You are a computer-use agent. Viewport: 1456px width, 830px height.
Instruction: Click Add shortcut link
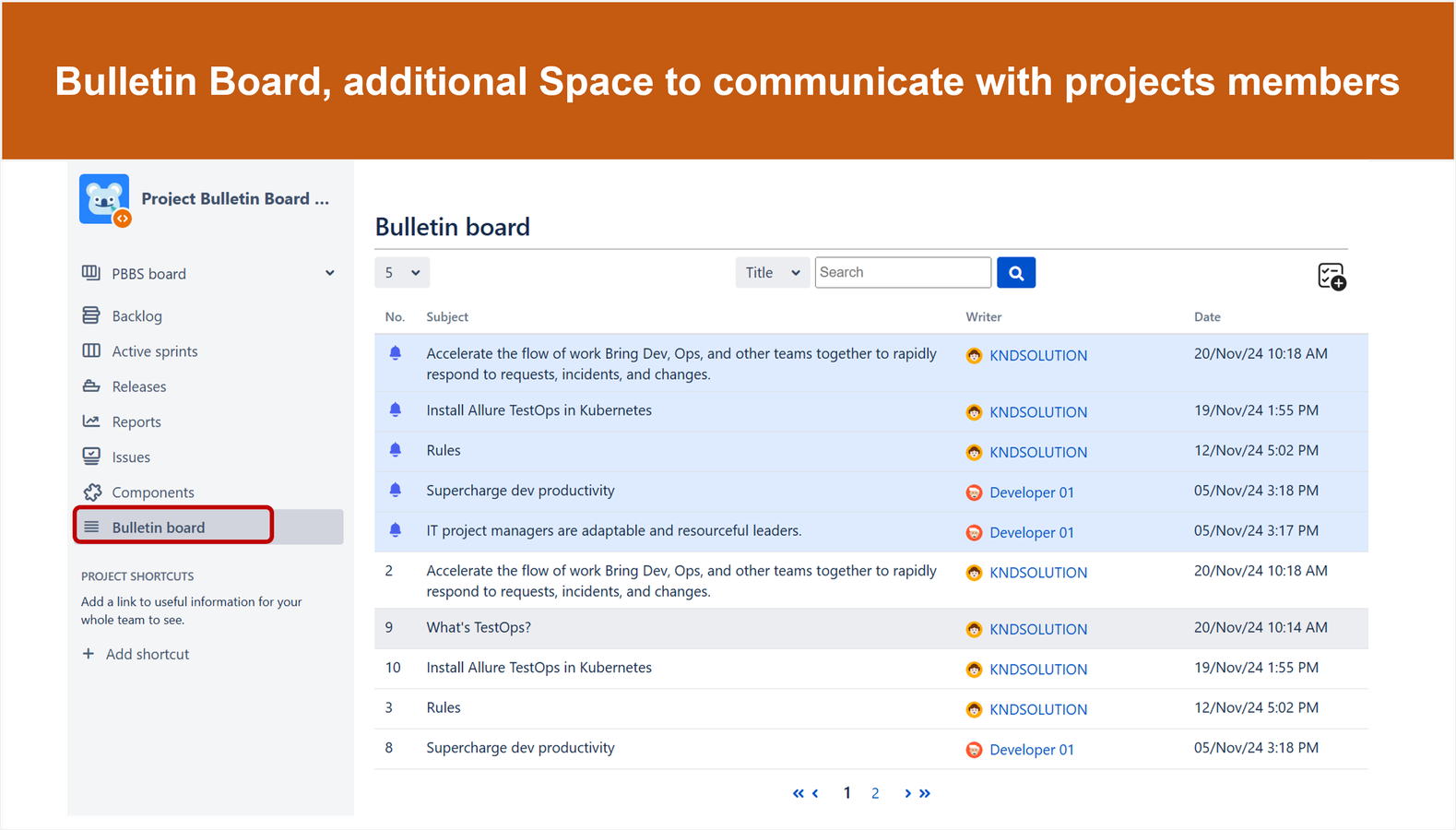(148, 654)
